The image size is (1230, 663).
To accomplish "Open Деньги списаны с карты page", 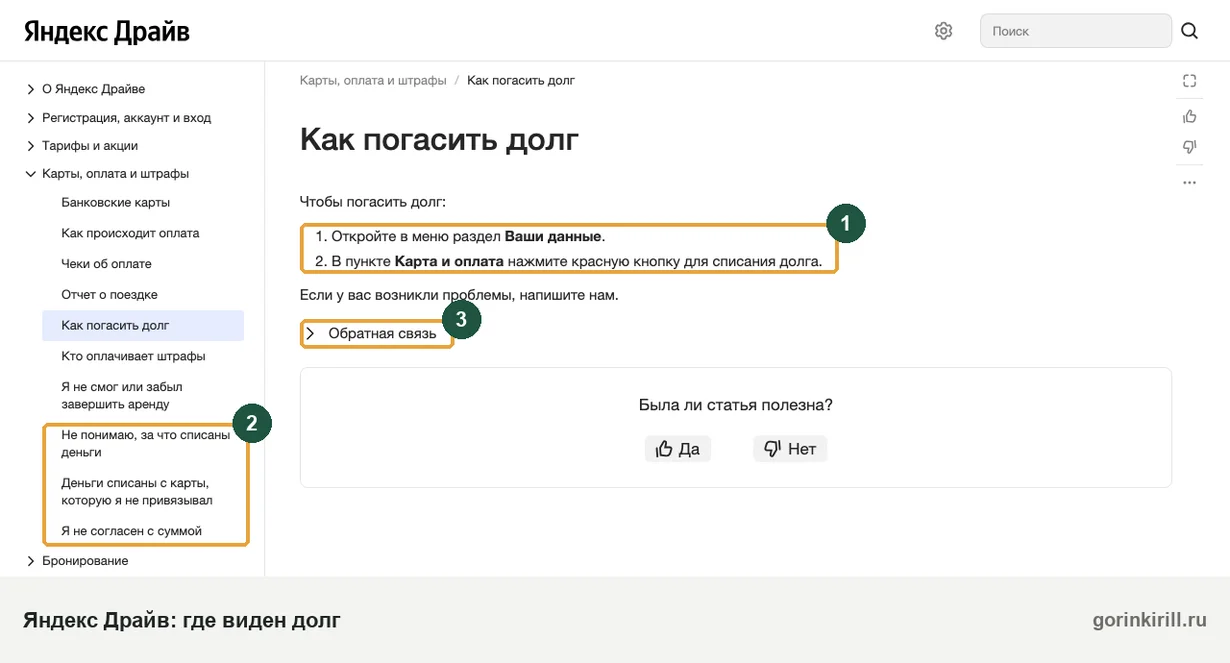I will [137, 491].
